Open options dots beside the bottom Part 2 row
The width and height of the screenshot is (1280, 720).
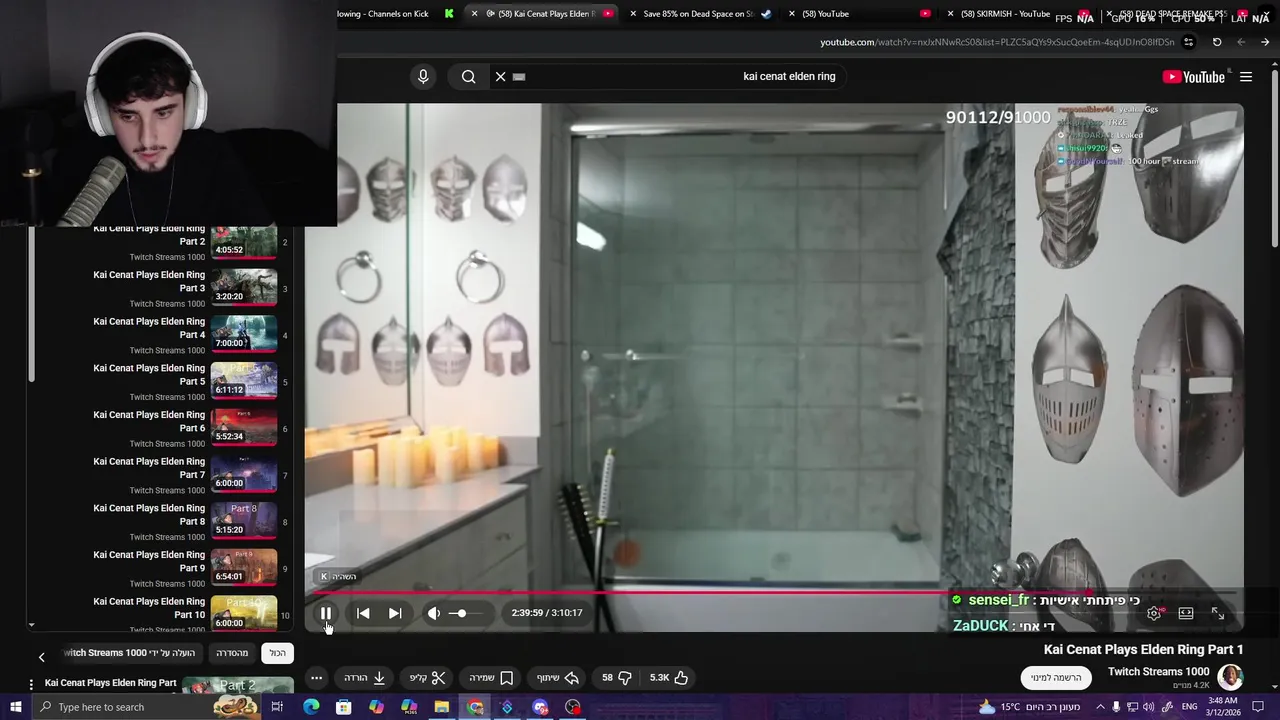tap(31, 684)
